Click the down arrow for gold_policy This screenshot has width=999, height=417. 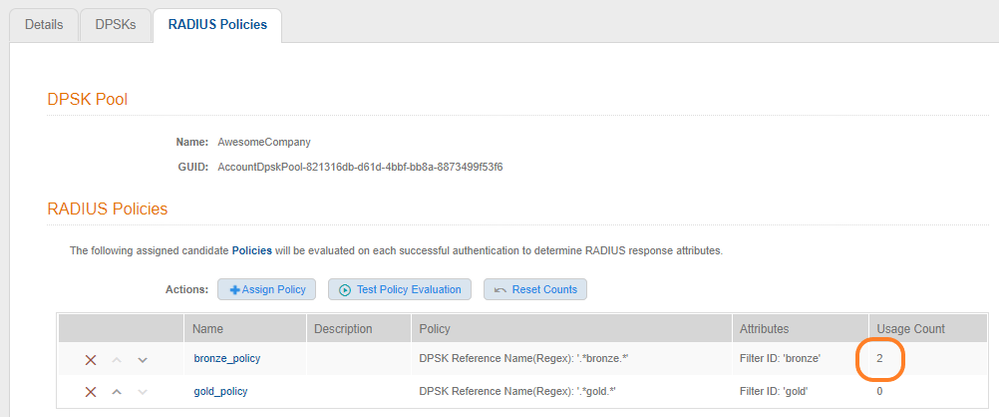(142, 391)
